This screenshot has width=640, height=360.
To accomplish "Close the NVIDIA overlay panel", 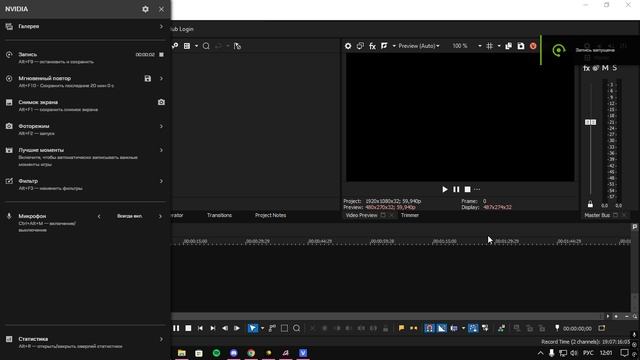I will (161, 9).
